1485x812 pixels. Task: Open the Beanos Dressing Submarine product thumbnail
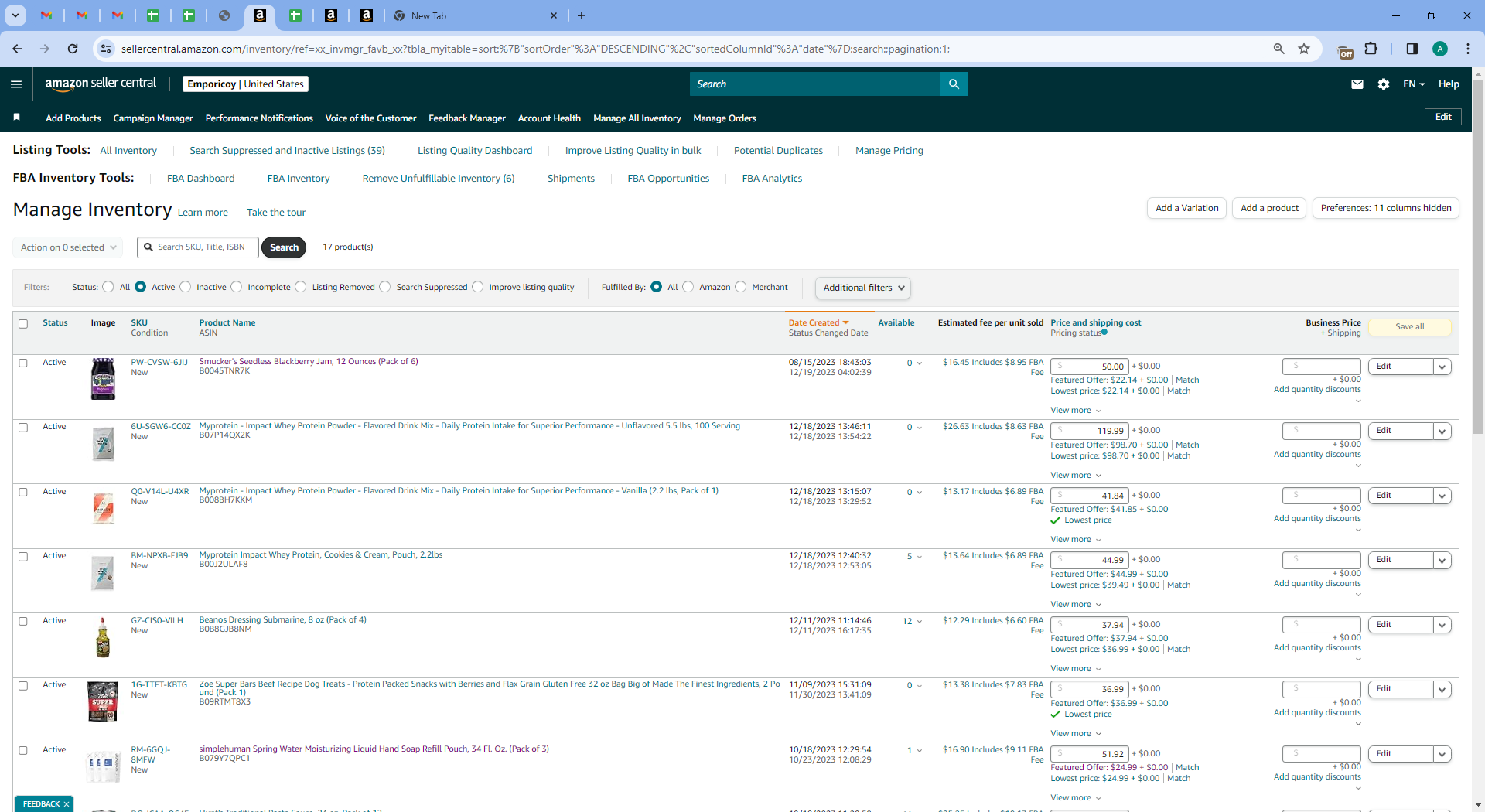[103, 637]
